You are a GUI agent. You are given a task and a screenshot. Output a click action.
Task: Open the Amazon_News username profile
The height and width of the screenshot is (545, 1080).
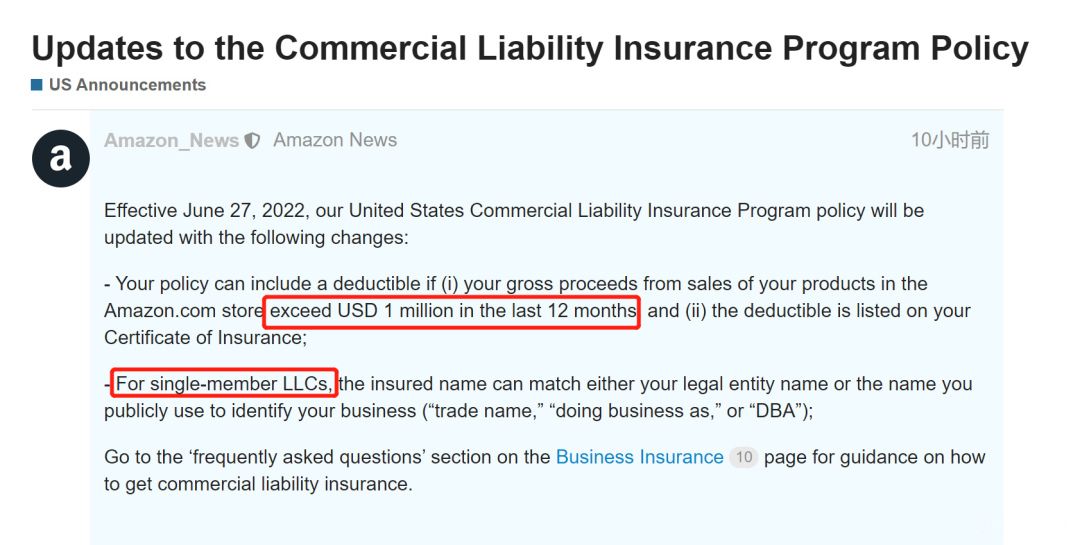tap(172, 141)
